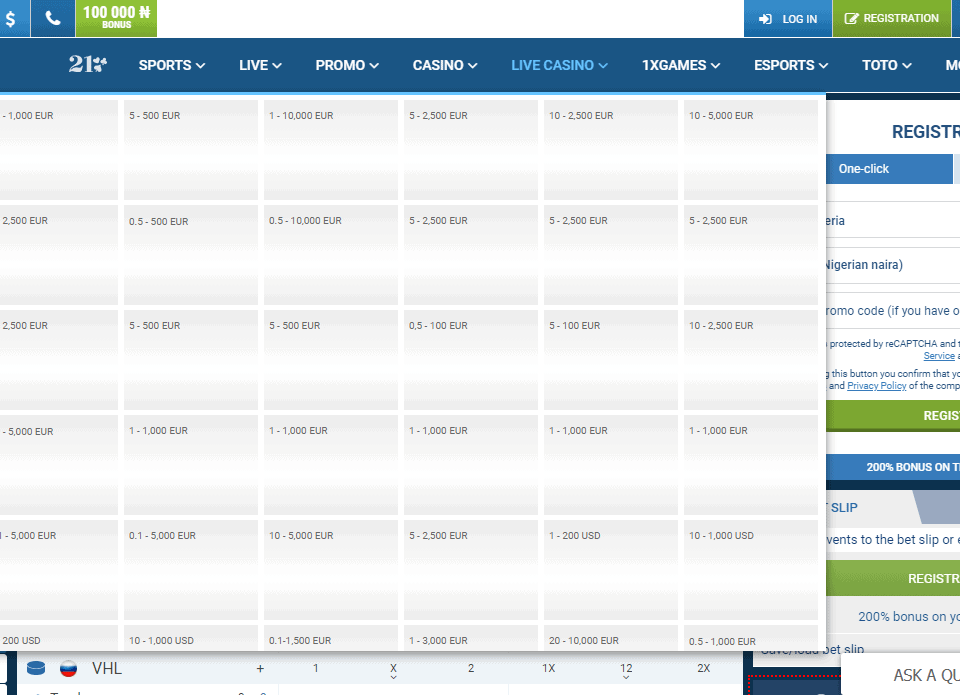This screenshot has width=960, height=695.
Task: Click the plus icon in VHL row
Action: 260,668
